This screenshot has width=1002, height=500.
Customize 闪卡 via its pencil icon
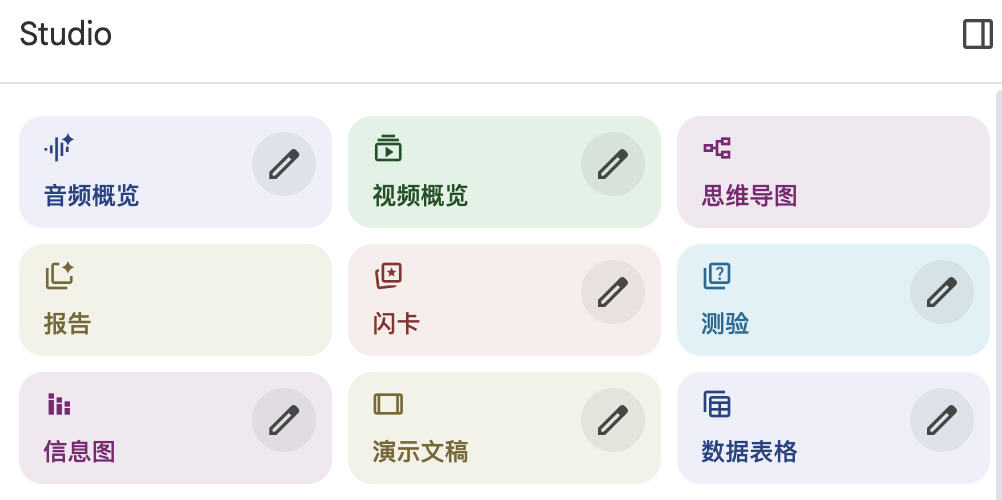[x=613, y=292]
